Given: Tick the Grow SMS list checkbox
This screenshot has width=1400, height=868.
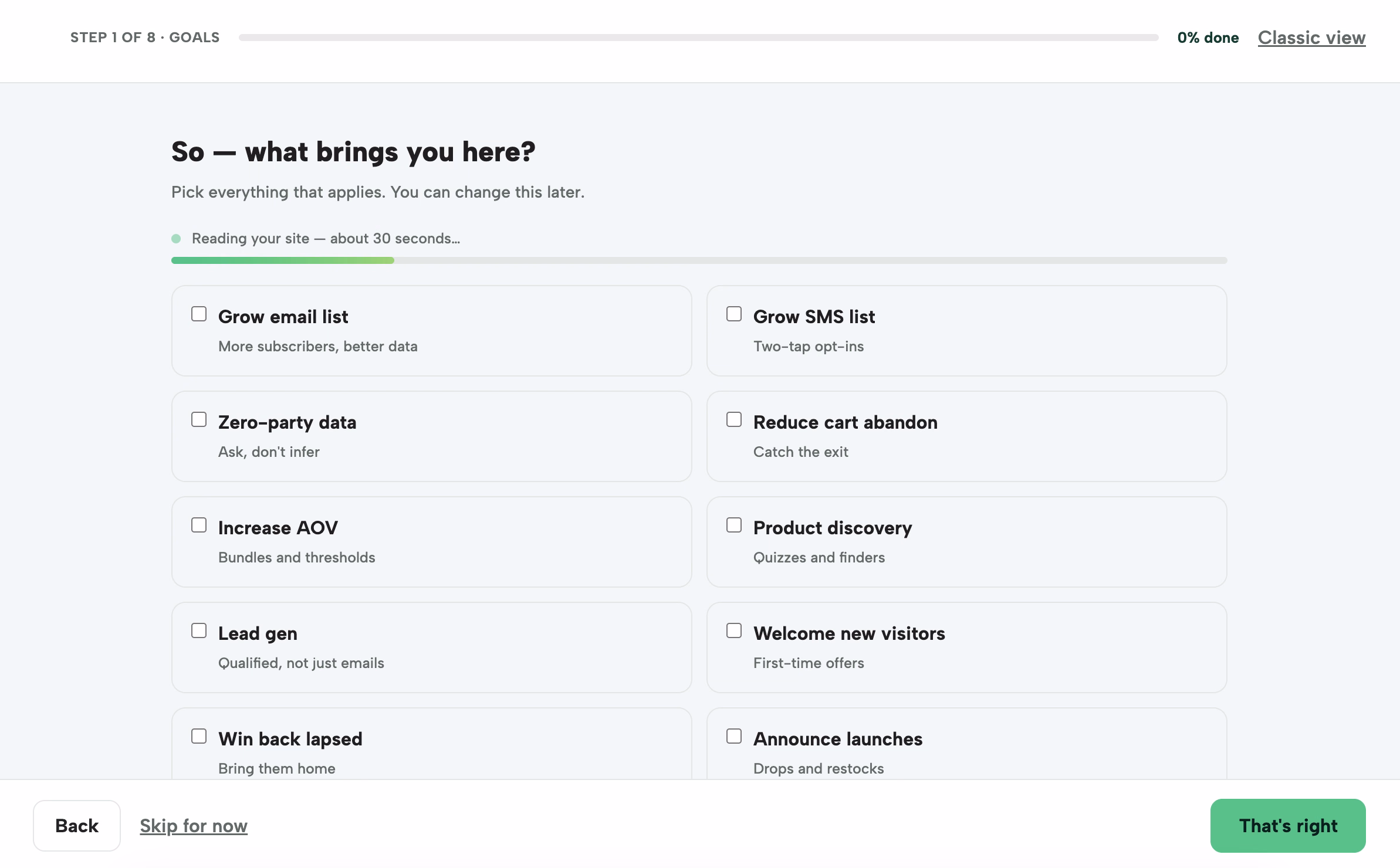Looking at the screenshot, I should pos(734,314).
